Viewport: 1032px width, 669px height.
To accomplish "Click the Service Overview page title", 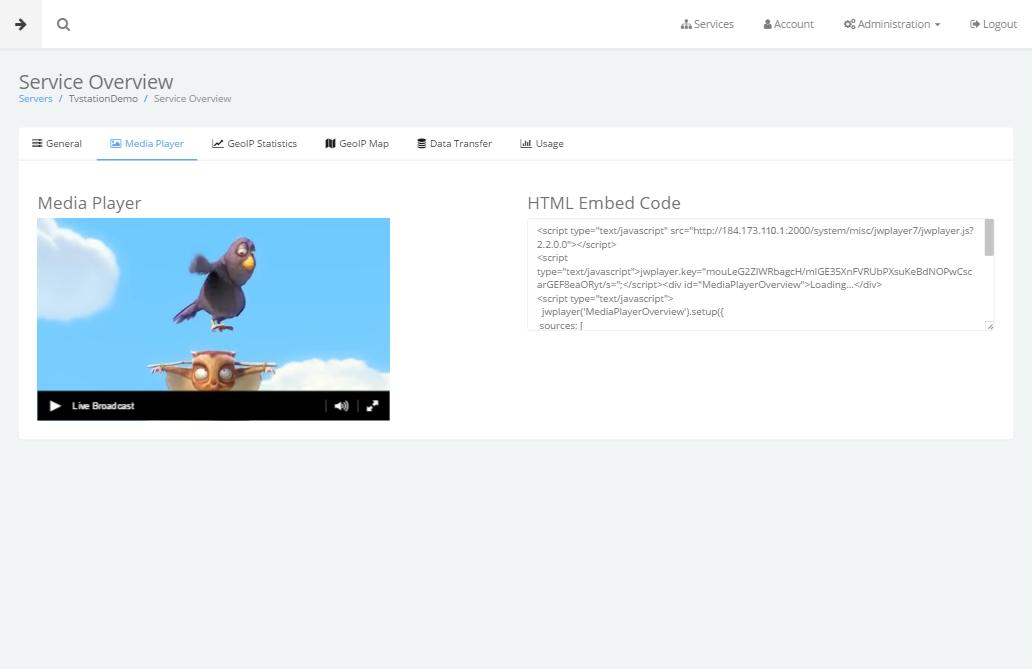I will point(96,82).
